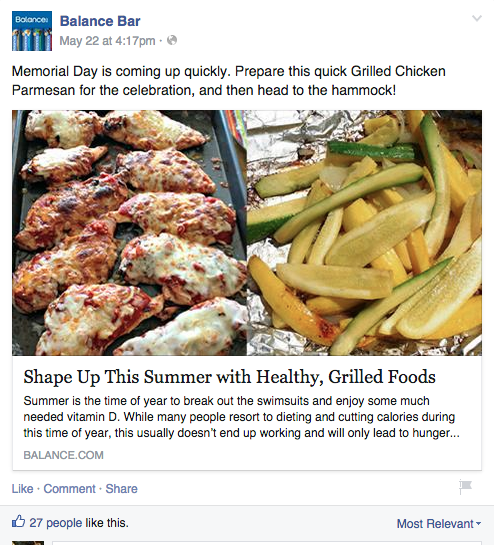Open the Balance Bar page name link
Image resolution: width=494 pixels, height=545 pixels.
(100, 21)
